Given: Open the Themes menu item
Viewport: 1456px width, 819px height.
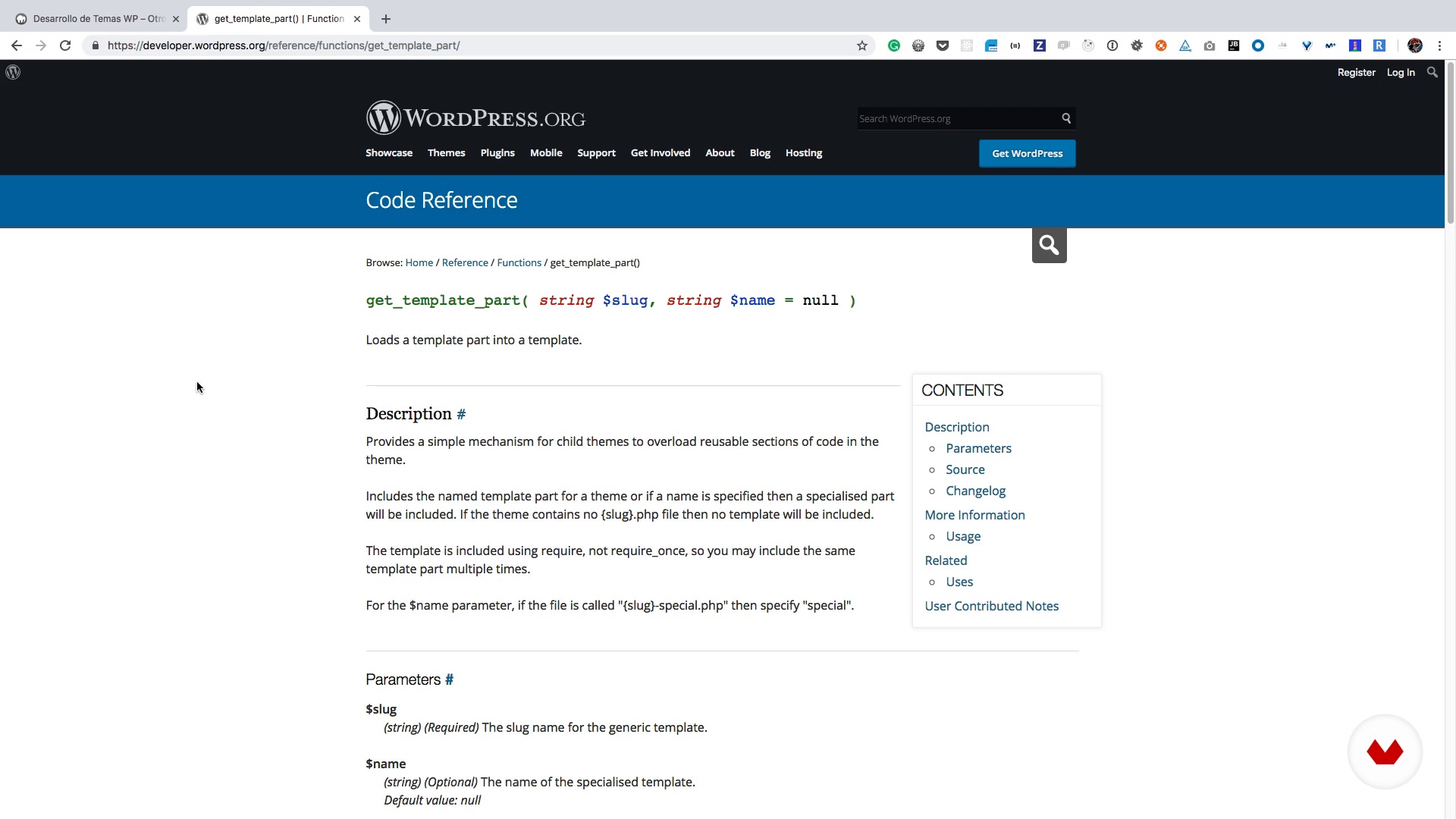Looking at the screenshot, I should click(447, 153).
